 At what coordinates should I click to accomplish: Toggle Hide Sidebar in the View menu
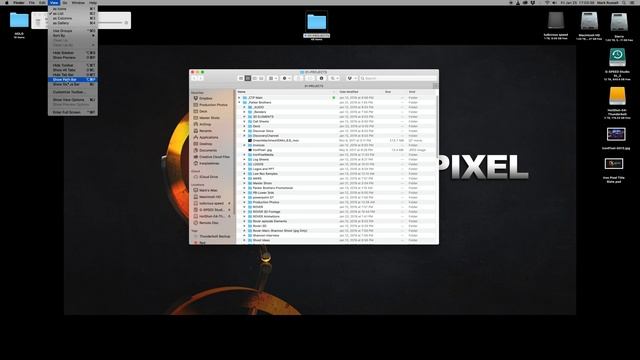(x=73, y=53)
